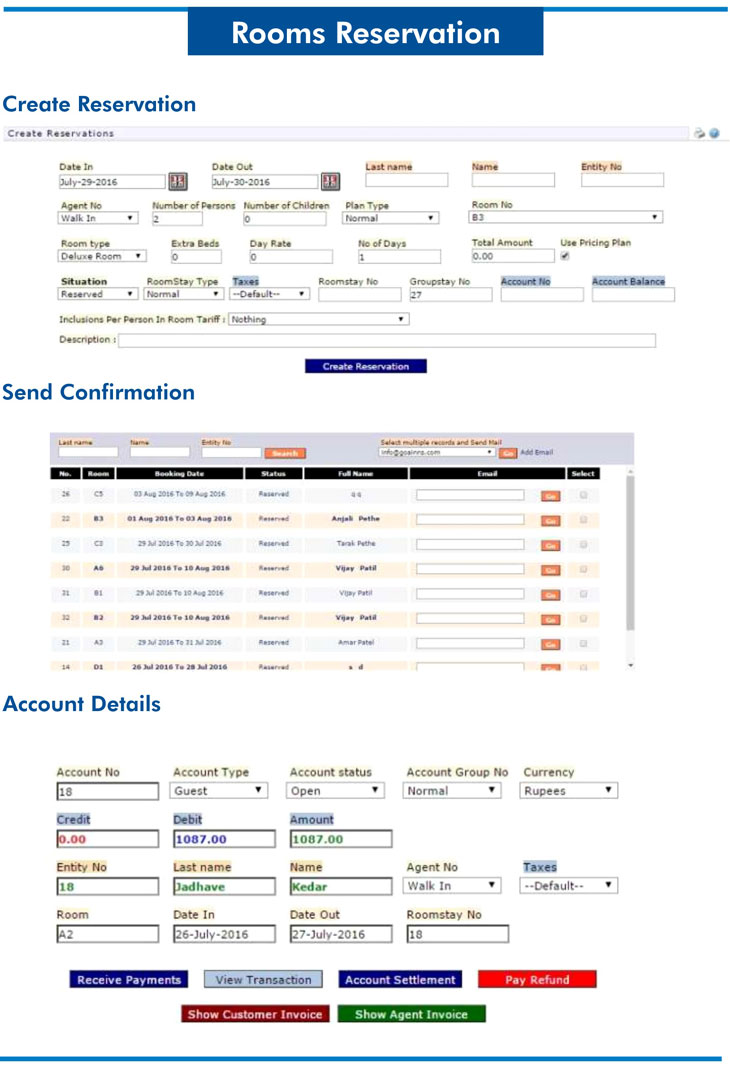Image resolution: width=730 pixels, height=1069 pixels.
Task: Click the Debit field showing 1087.00
Action: pos(224,839)
